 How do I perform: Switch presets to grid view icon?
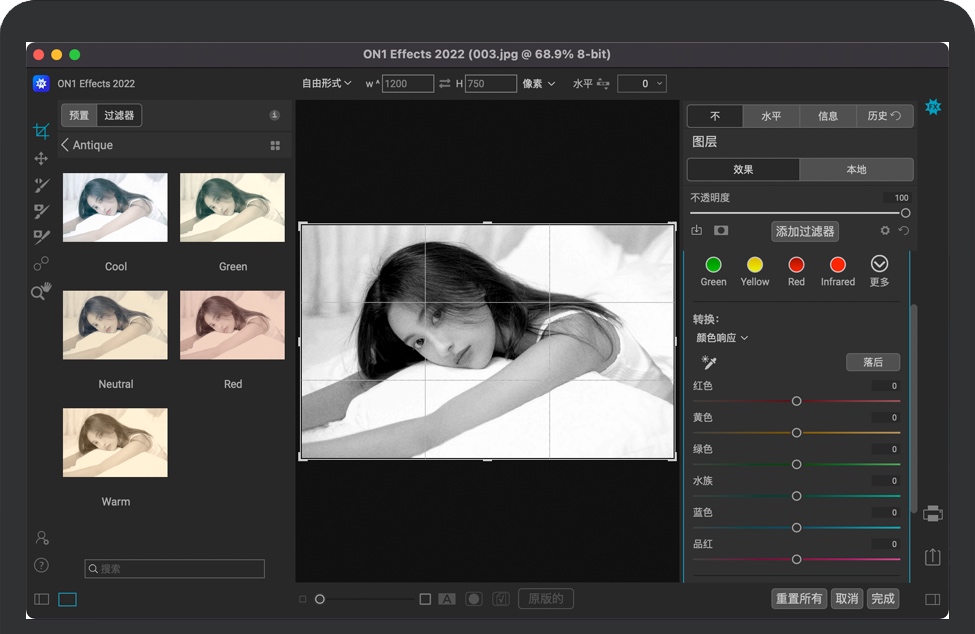pyautogui.click(x=275, y=146)
